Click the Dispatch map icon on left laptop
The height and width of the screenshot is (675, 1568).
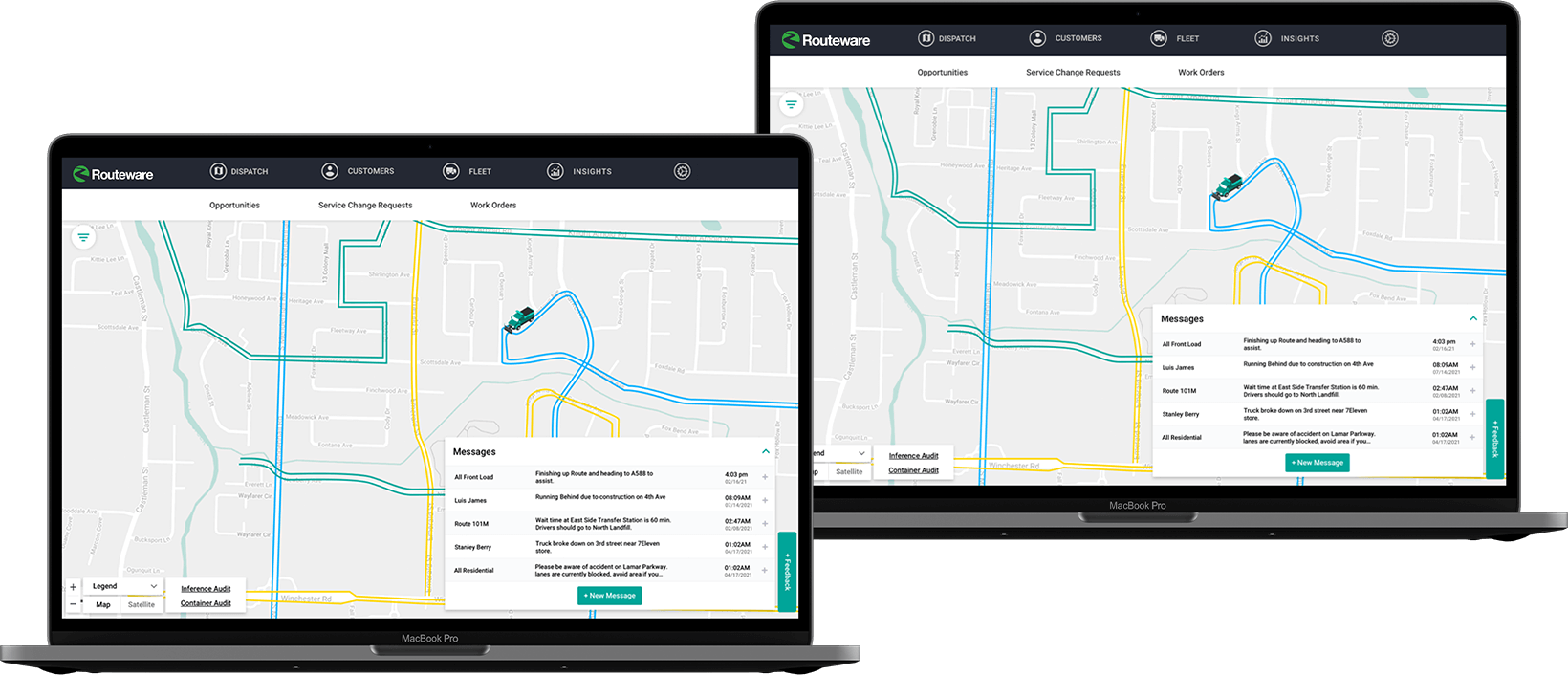click(218, 171)
